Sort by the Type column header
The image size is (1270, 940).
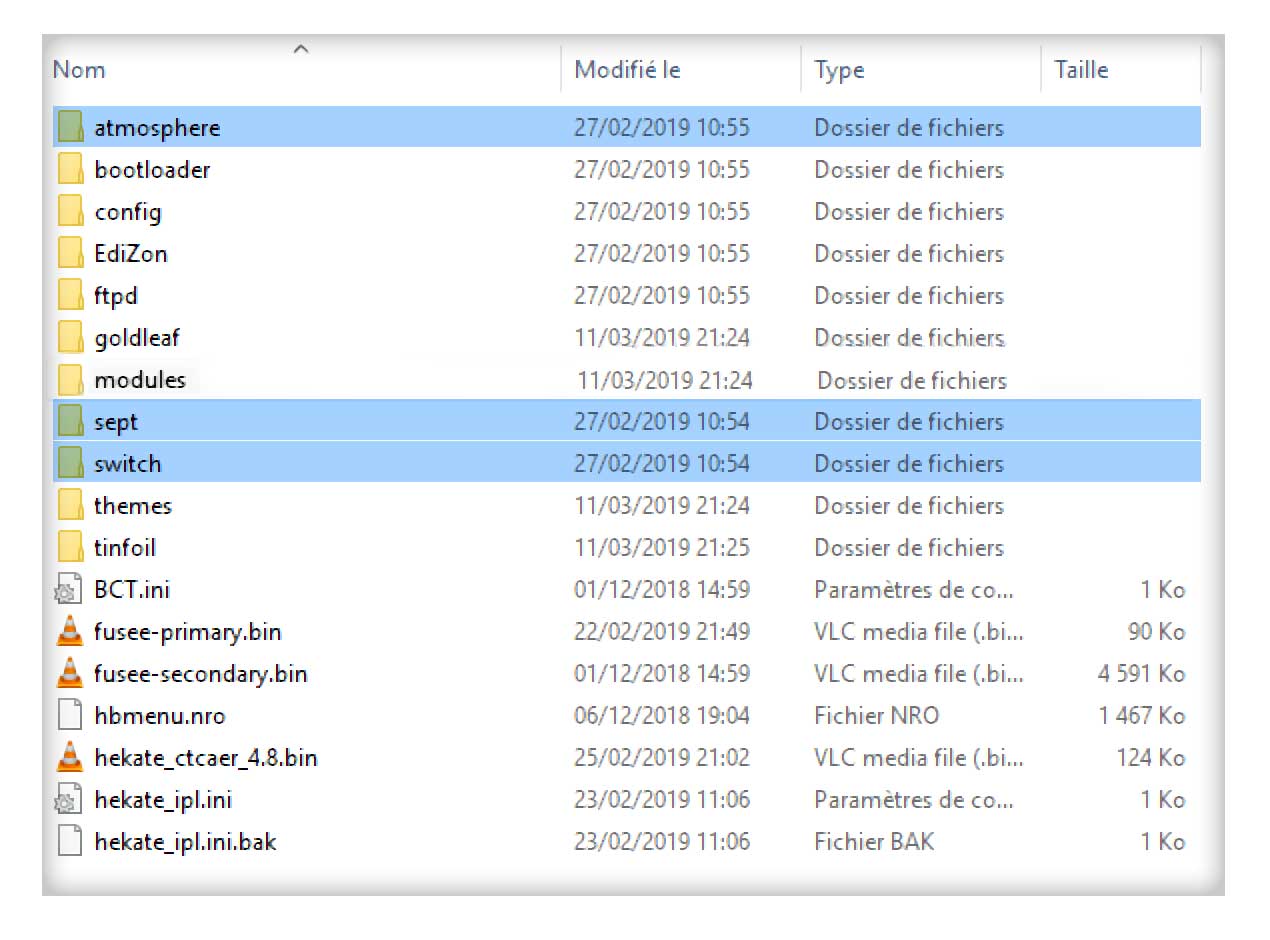click(839, 70)
